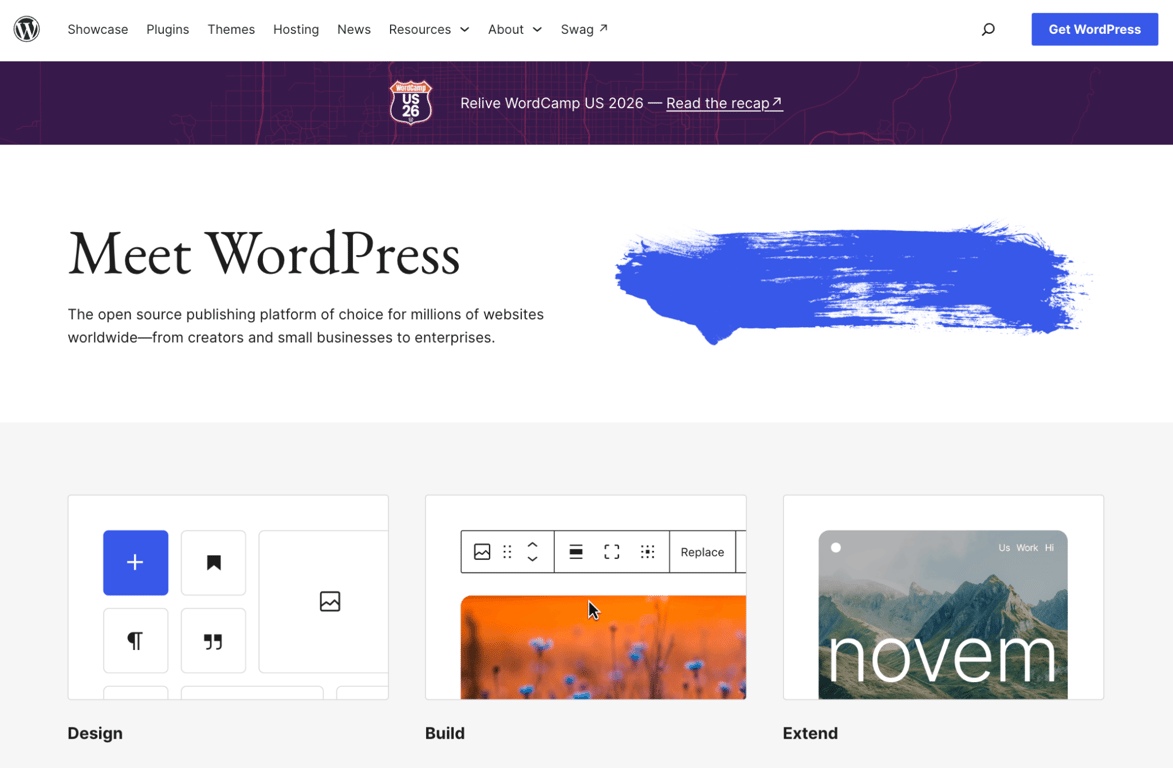The image size is (1173, 768).
Task: Navigate to Hosting
Action: tap(295, 29)
